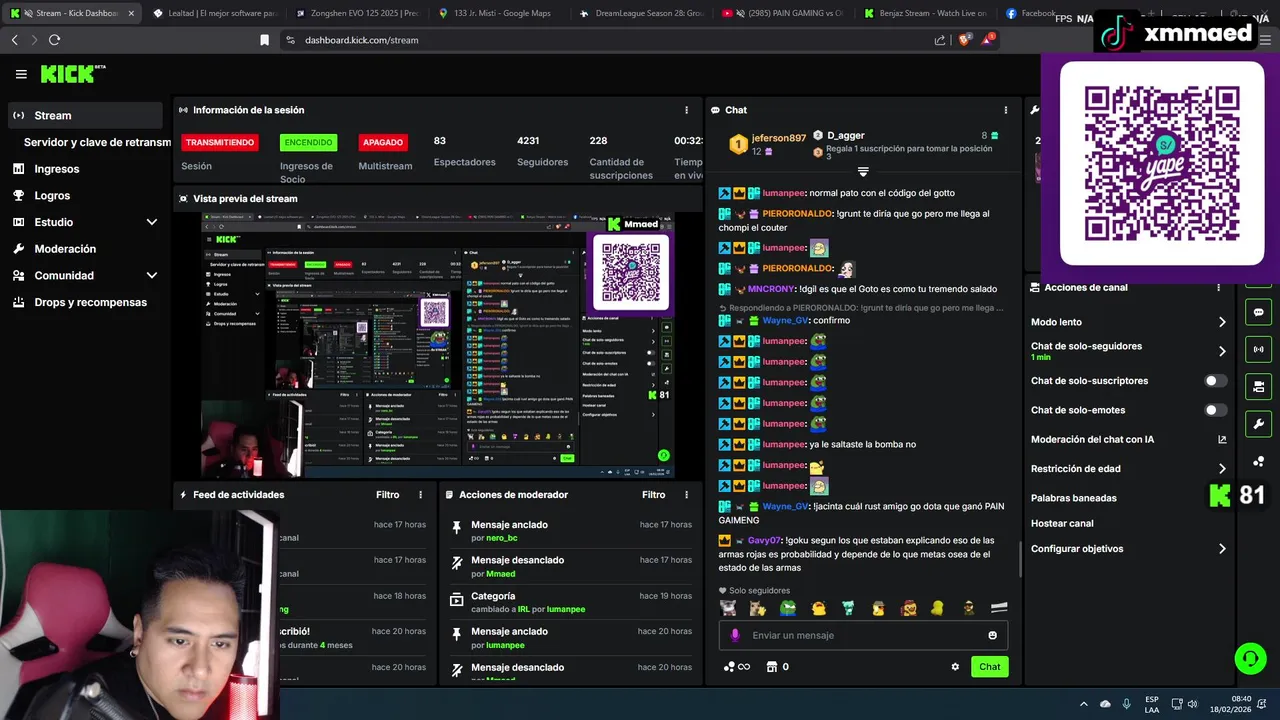
Task: Click the Wayne_GV username on the confirmo message
Action: (785, 320)
